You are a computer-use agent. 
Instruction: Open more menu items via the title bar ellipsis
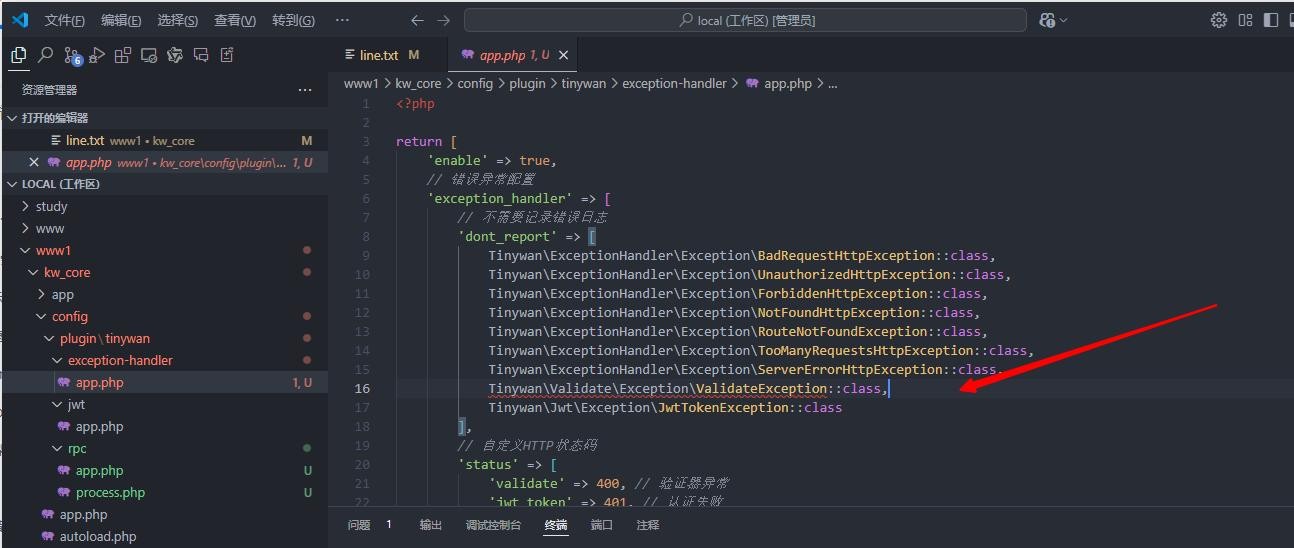342,20
